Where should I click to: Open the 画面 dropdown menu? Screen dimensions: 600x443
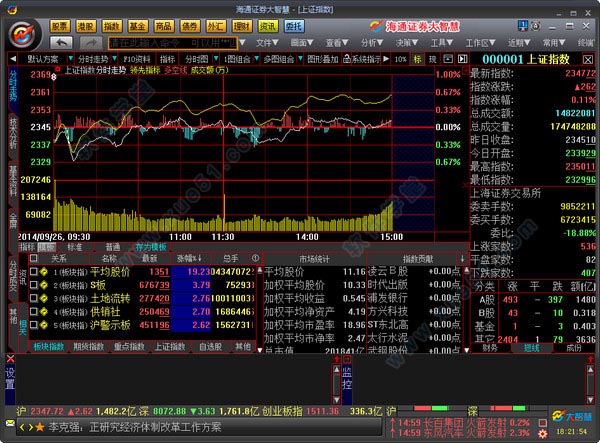(301, 43)
